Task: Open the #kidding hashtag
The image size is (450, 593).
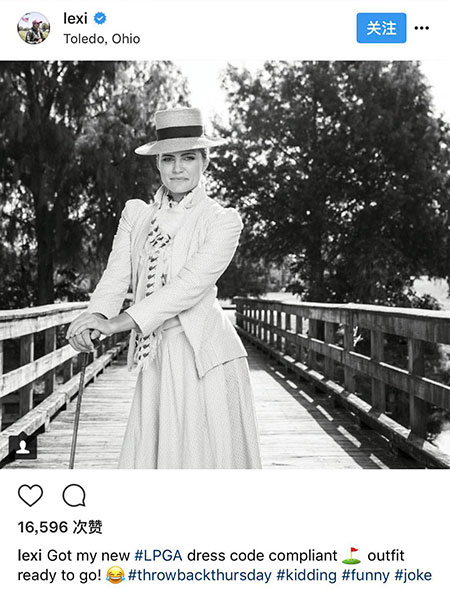Action: click(307, 576)
